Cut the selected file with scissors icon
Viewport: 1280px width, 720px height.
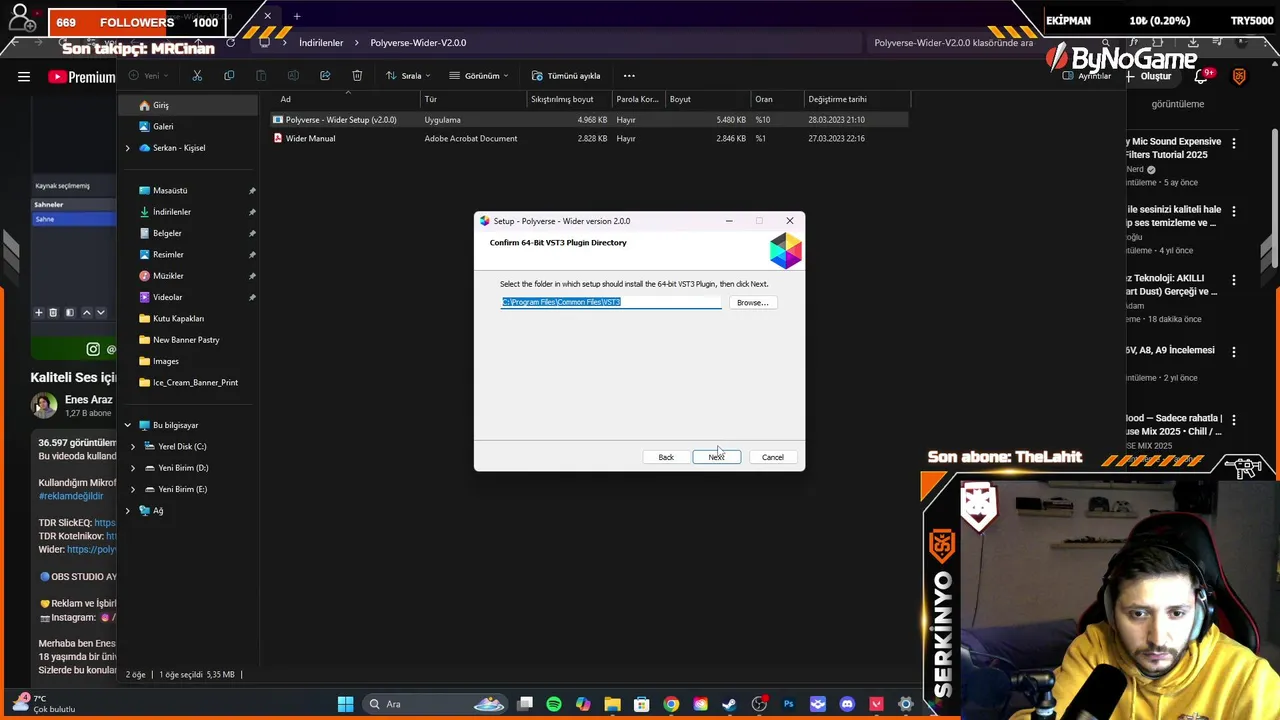pos(197,76)
